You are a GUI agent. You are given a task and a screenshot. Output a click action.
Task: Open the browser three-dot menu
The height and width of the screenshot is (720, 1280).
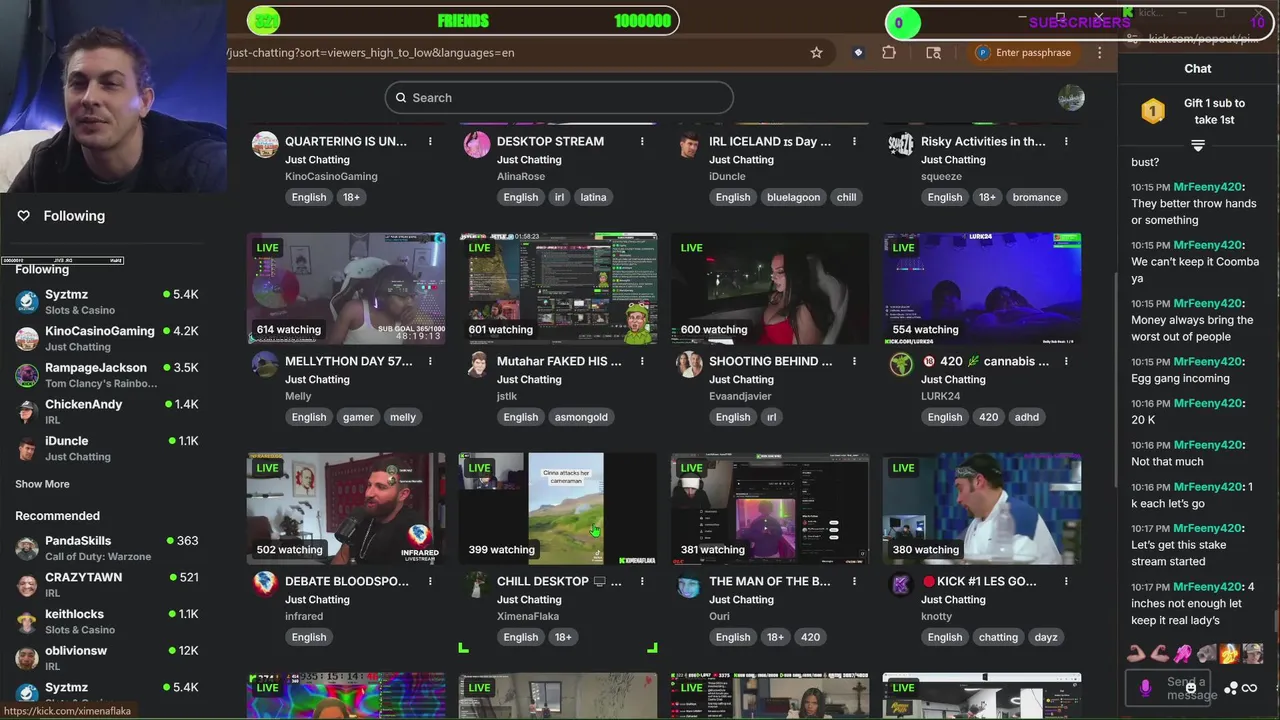click(1099, 53)
